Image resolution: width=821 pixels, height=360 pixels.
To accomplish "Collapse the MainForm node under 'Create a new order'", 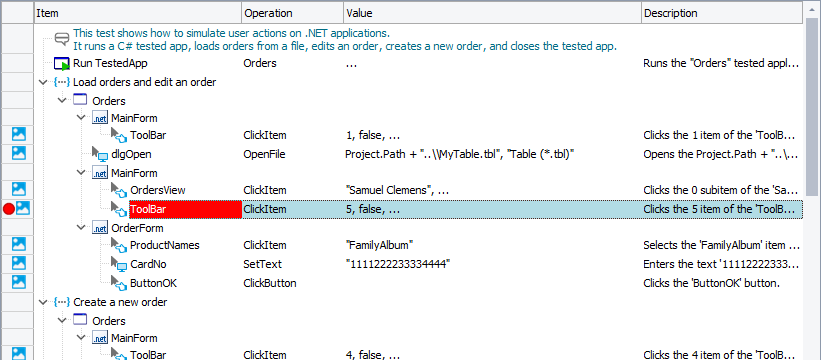I will [81, 338].
